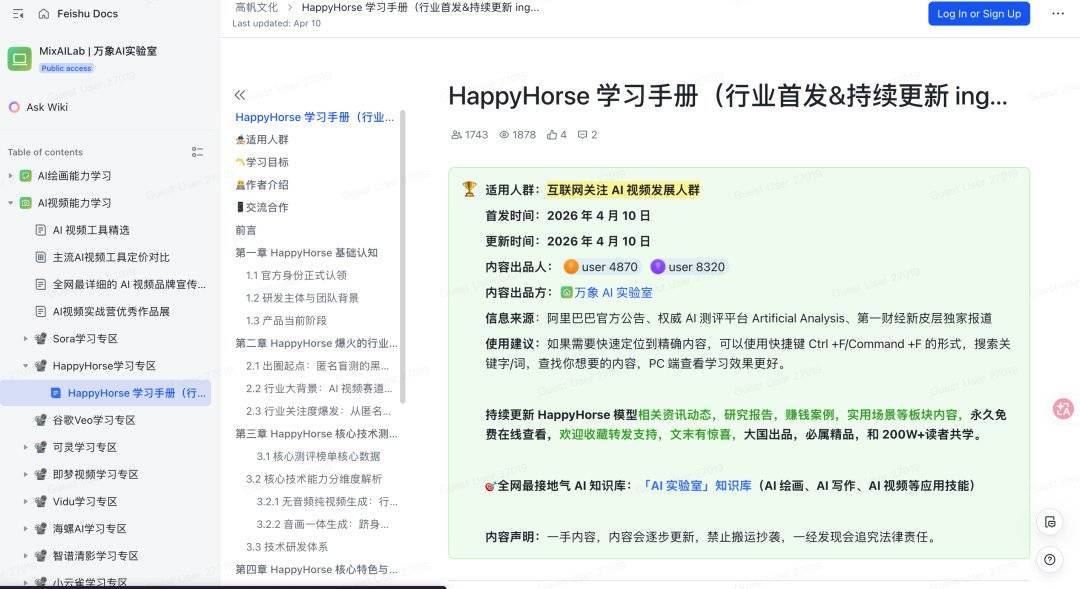Open 谷歌Veo学习专区 in sidebar

click(x=94, y=420)
